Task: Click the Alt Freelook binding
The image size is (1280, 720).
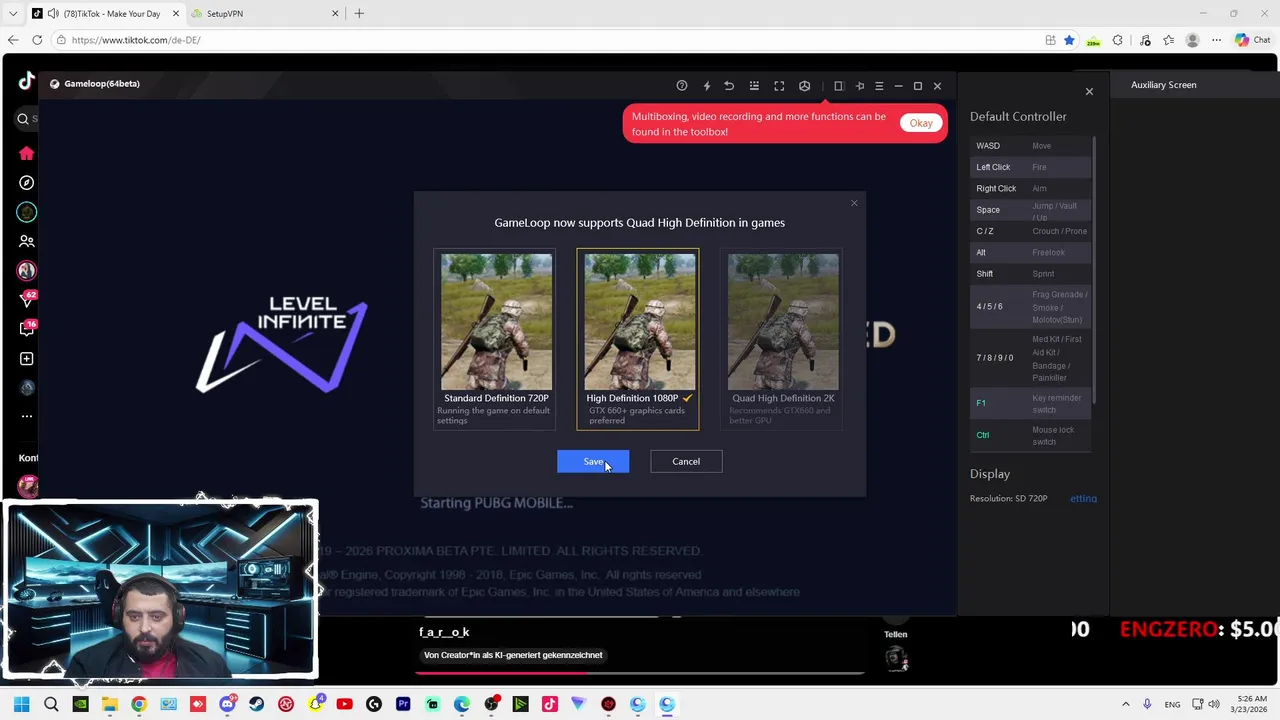Action: pos(1030,252)
